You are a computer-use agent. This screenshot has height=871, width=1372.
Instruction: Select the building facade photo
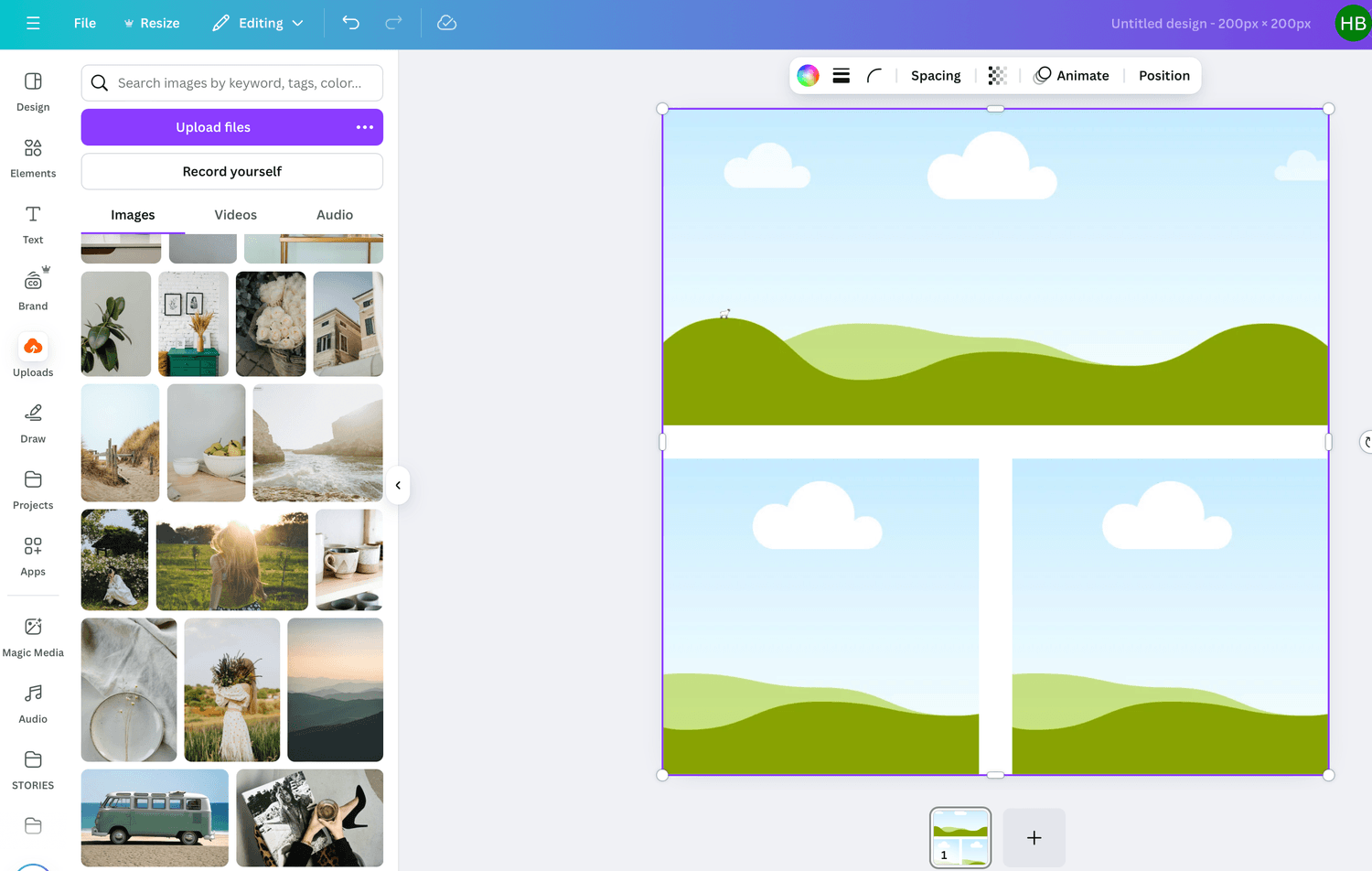coord(348,324)
